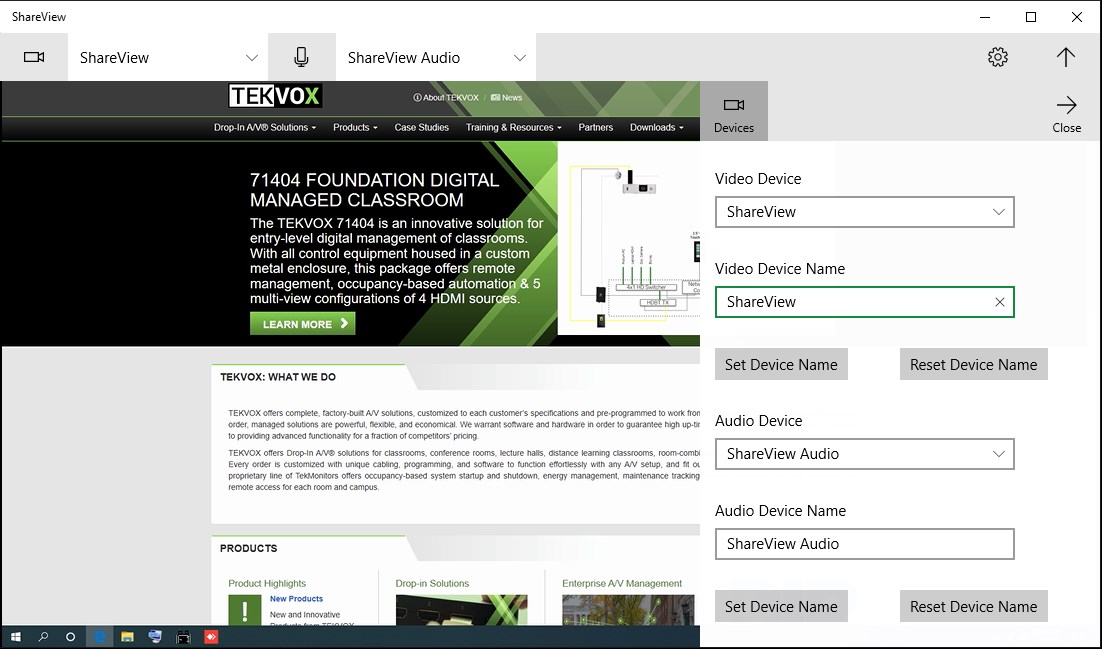Click the New Products link
The image size is (1102, 649).
tap(297, 598)
